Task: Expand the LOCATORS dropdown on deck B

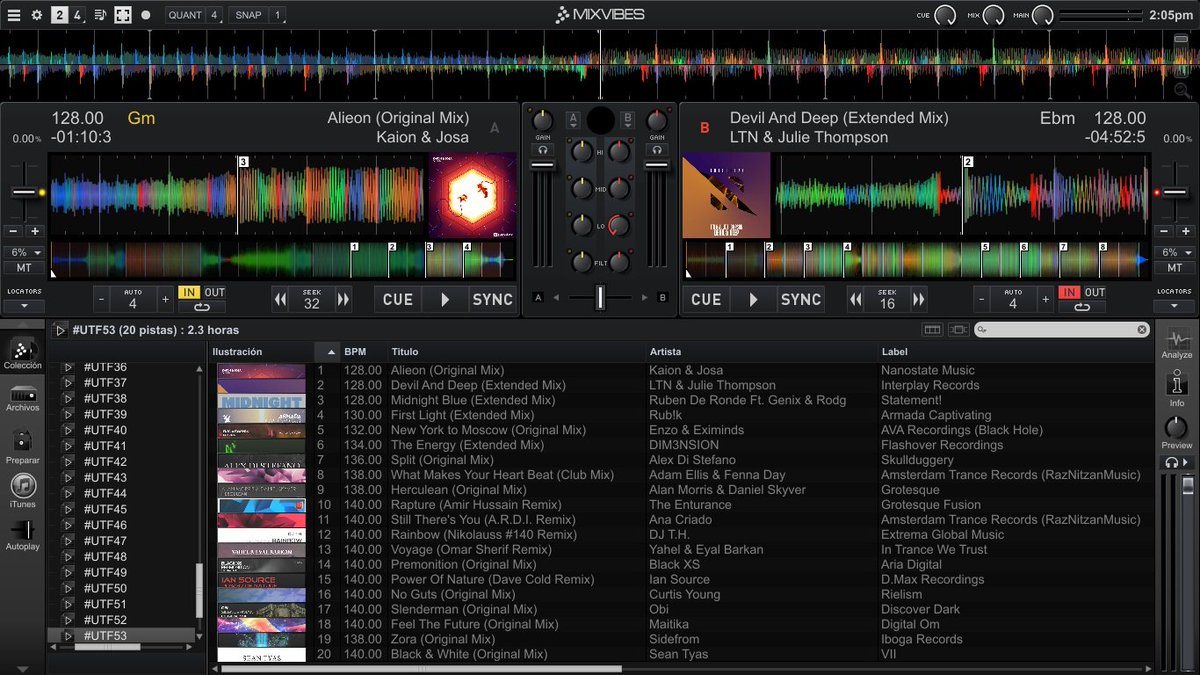Action: (1174, 306)
